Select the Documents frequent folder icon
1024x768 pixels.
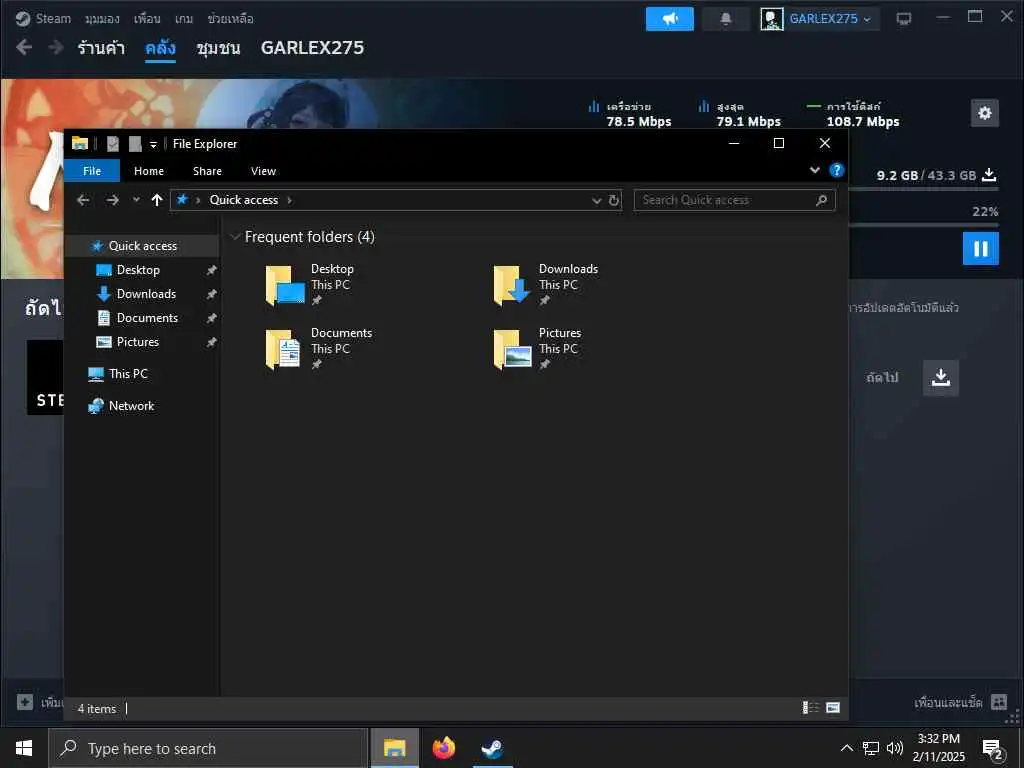coord(283,349)
